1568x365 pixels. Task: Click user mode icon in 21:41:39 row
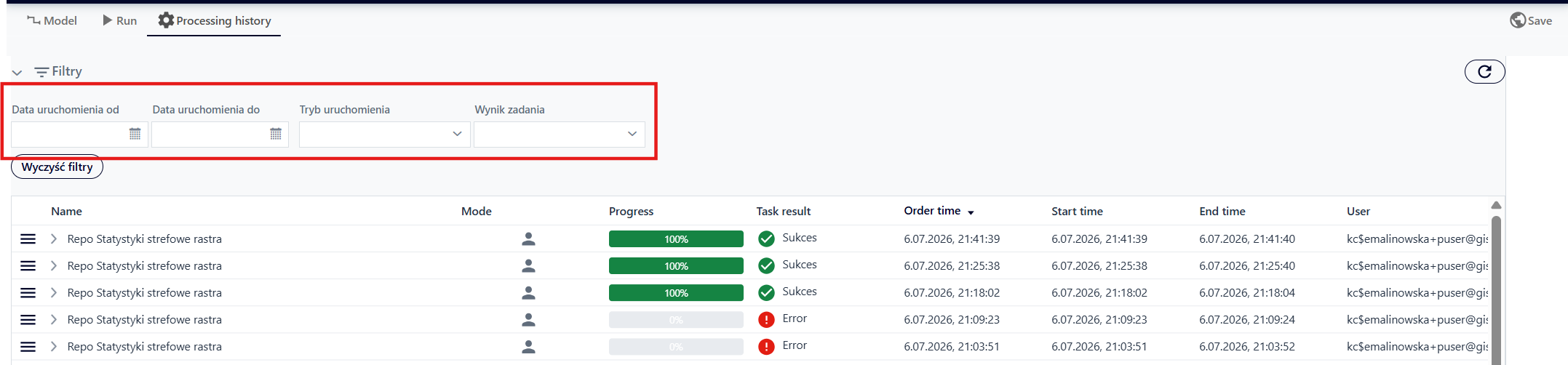tap(529, 238)
